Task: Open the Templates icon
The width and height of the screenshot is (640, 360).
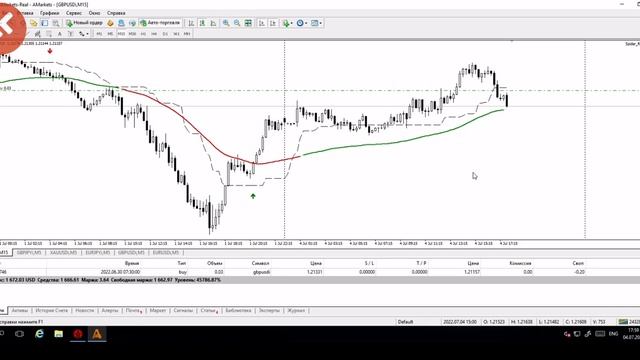Action: 314,23
